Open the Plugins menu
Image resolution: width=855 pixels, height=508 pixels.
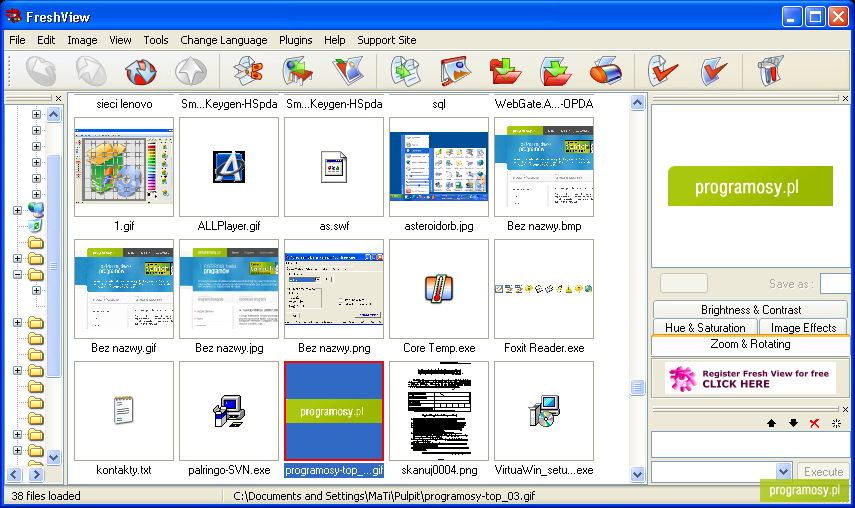point(296,40)
